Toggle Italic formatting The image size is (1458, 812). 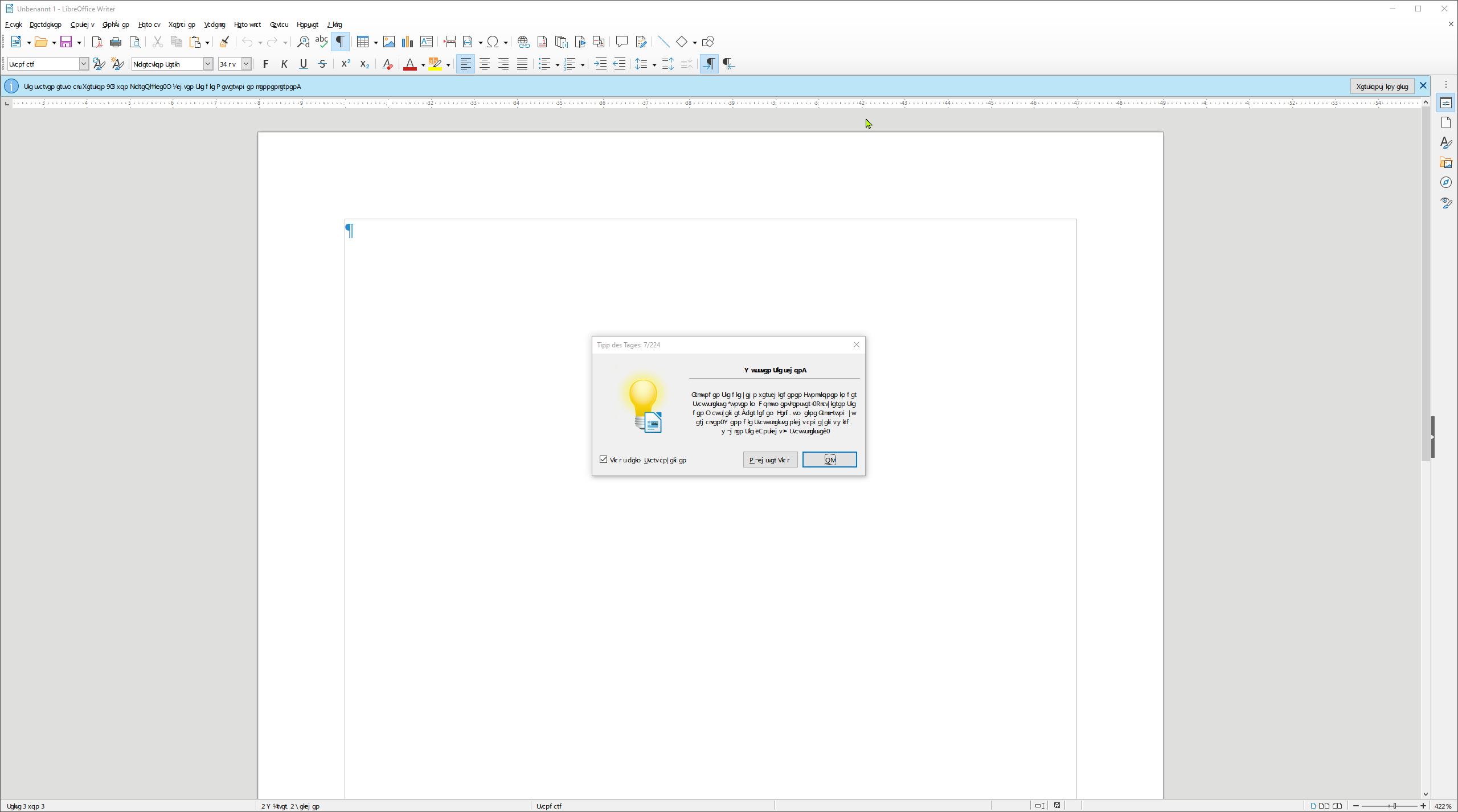(284, 64)
